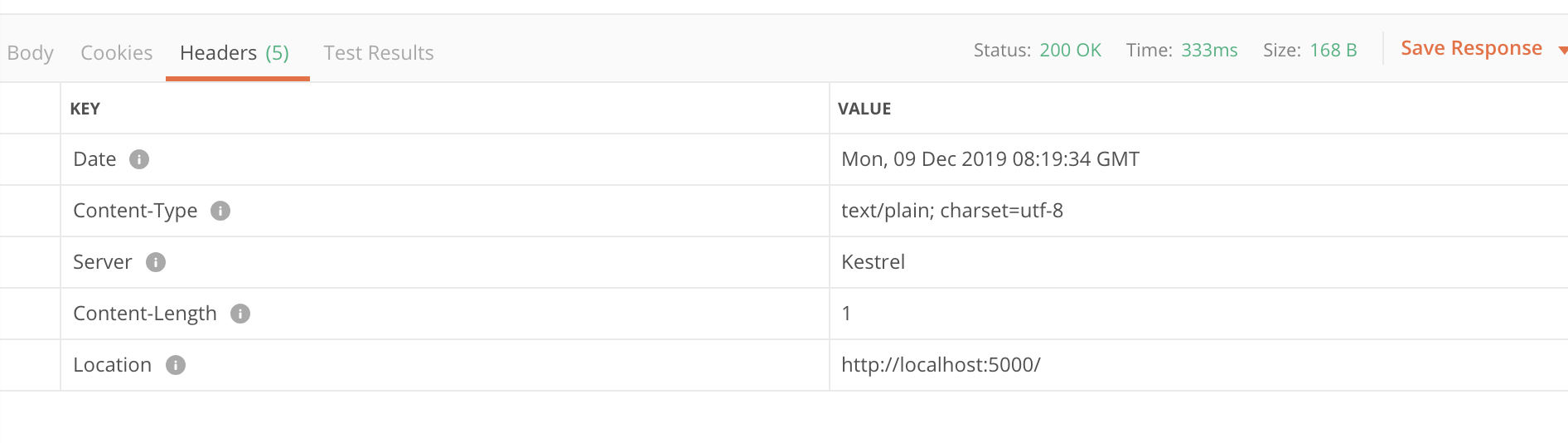Switch to the Body tab
This screenshot has height=443, width=1568.
tap(30, 53)
